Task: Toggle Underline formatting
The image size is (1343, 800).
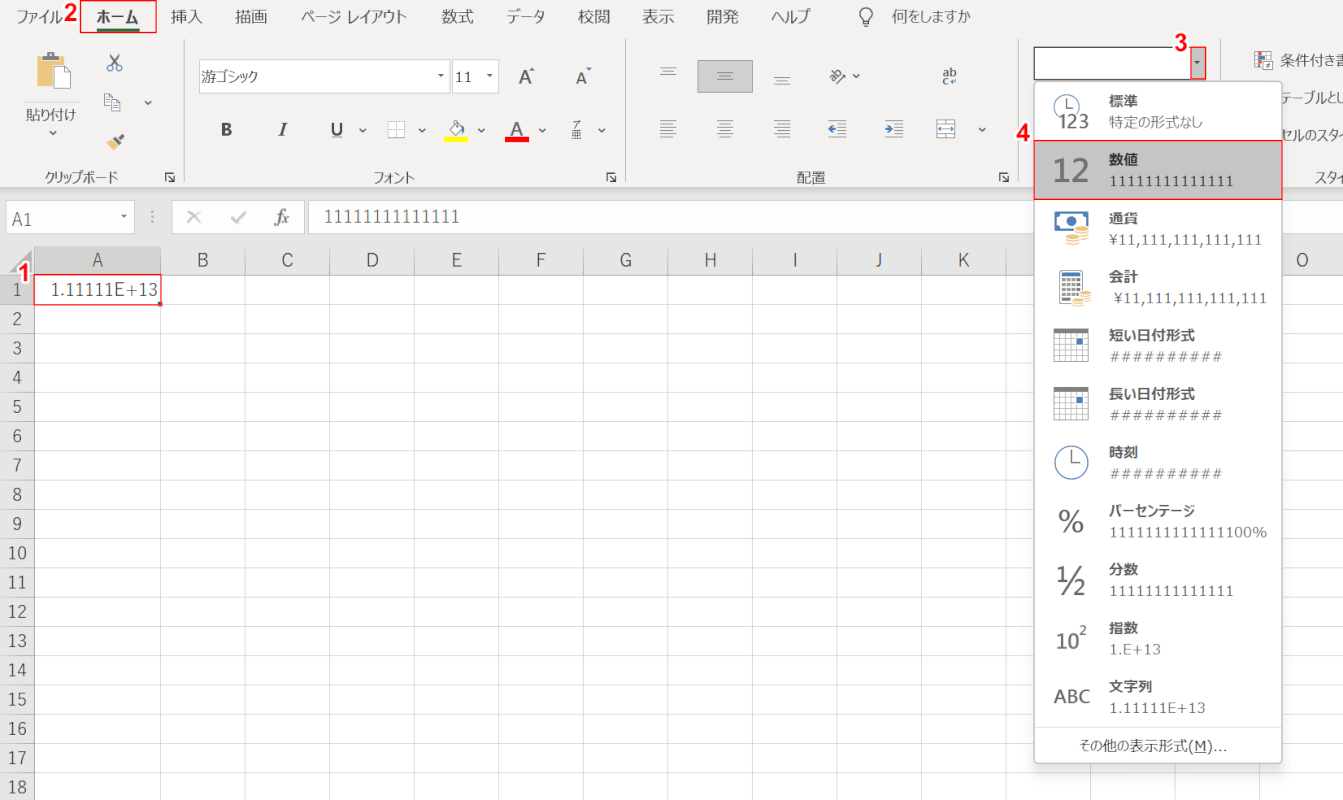Action: (x=337, y=130)
